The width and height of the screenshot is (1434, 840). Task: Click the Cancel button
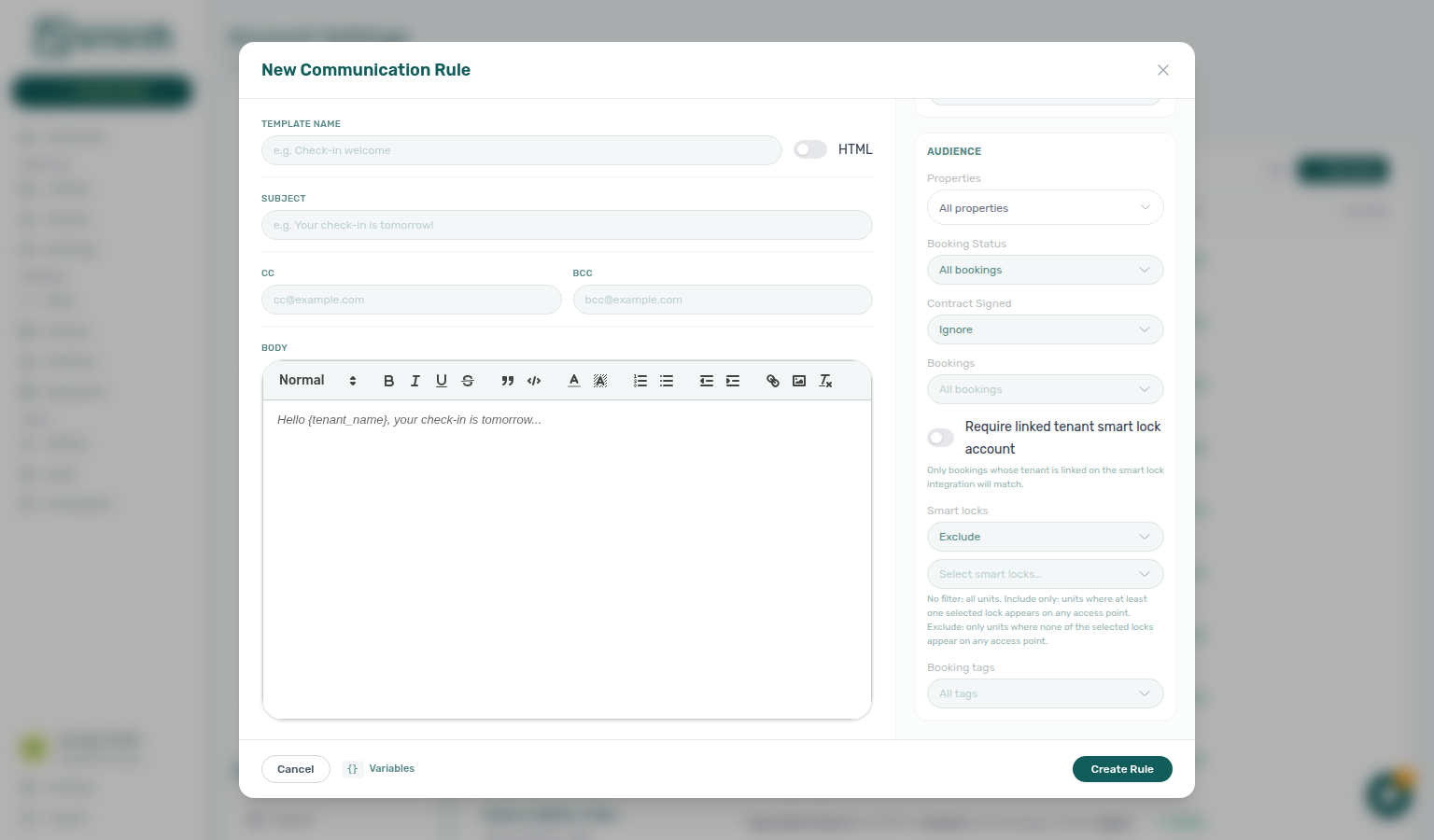(x=296, y=769)
